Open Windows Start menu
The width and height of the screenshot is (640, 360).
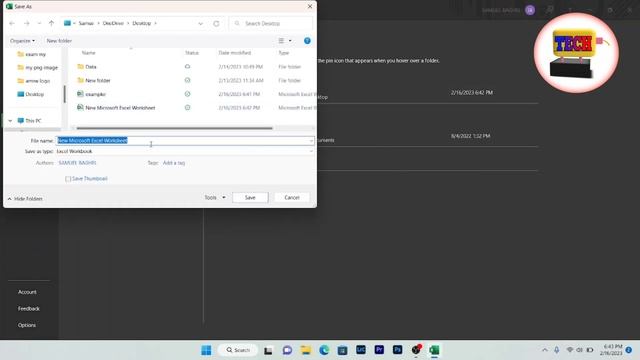[x=207, y=350]
